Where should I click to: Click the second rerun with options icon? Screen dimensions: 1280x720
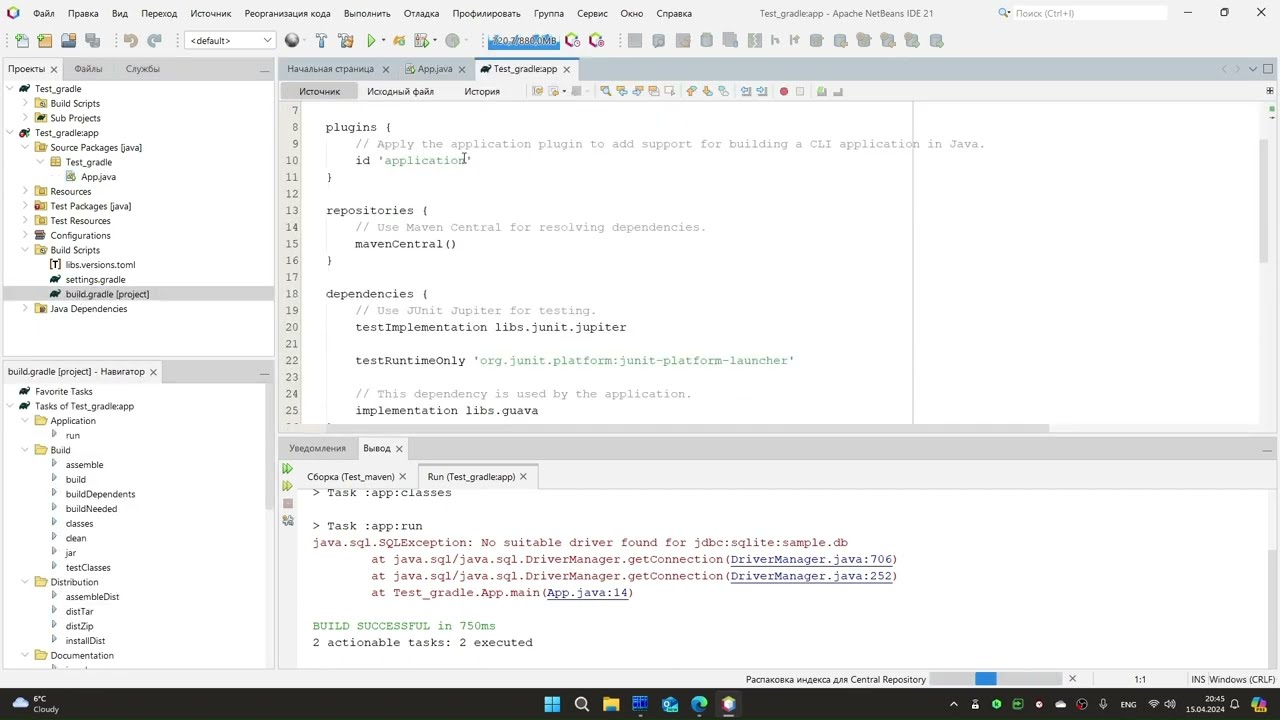click(x=288, y=486)
